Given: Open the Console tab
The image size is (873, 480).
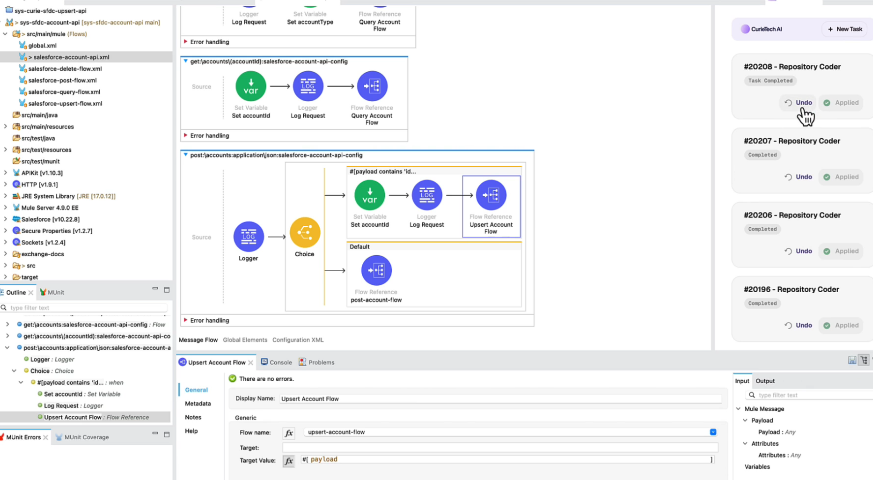Looking at the screenshot, I should point(277,363).
